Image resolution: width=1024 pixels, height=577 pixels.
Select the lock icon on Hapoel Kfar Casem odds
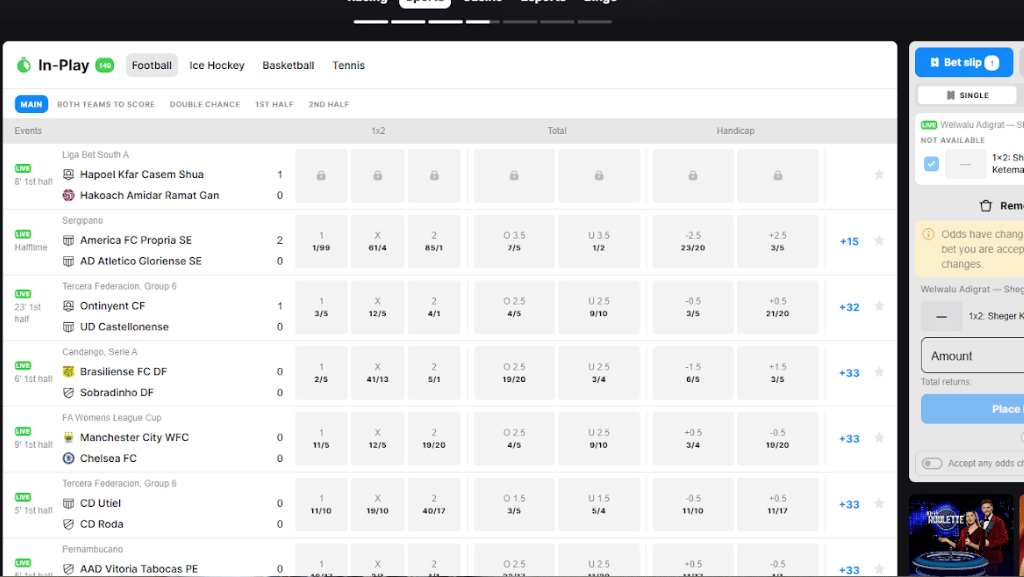(321, 175)
